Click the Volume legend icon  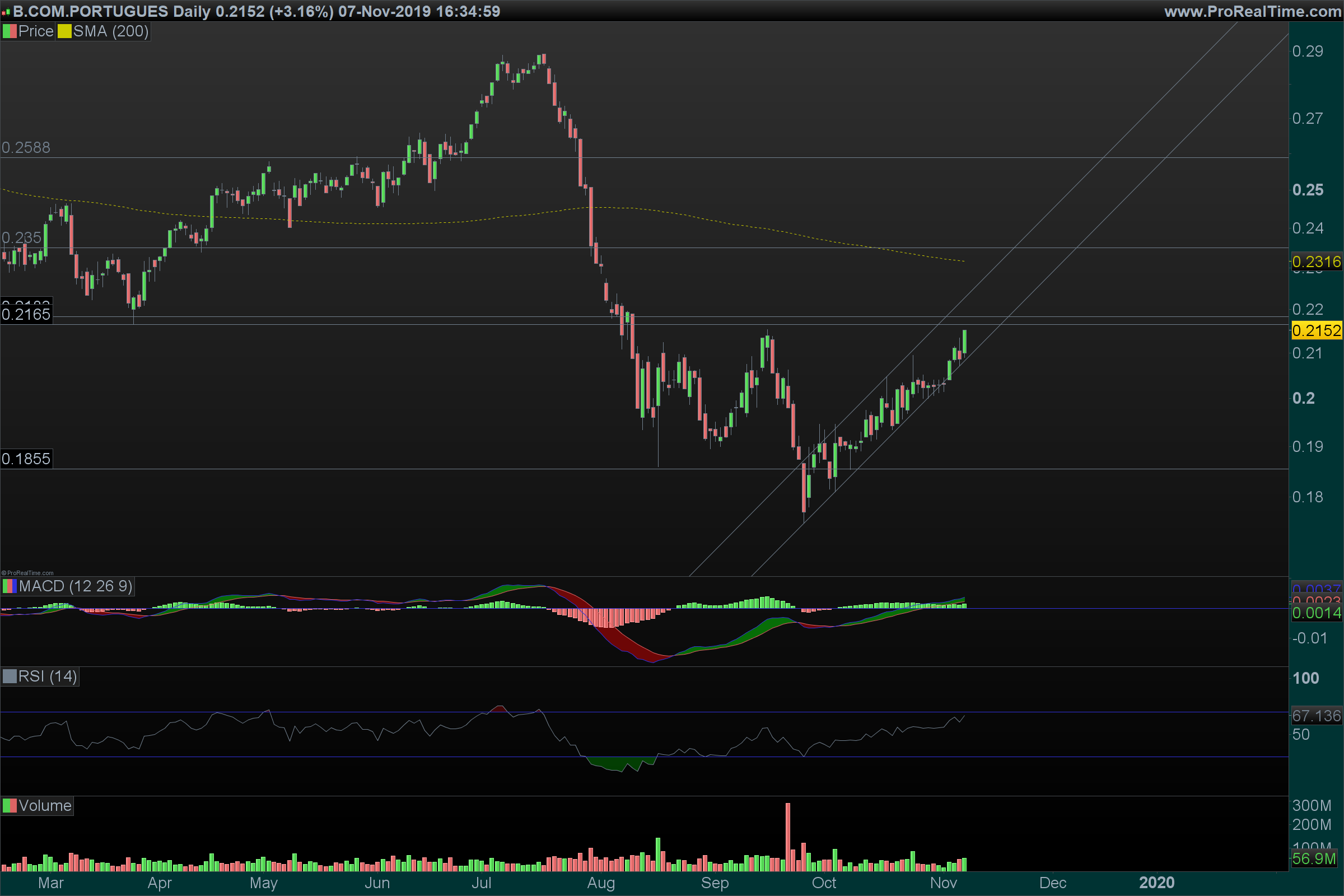[10, 806]
